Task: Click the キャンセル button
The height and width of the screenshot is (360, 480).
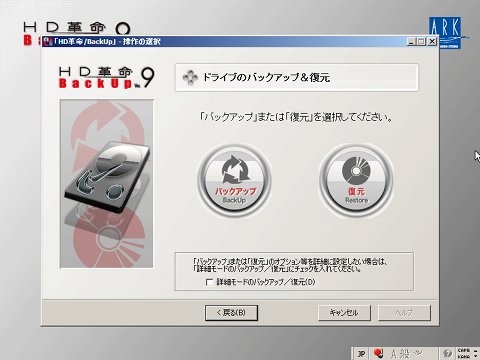Action: 344,313
